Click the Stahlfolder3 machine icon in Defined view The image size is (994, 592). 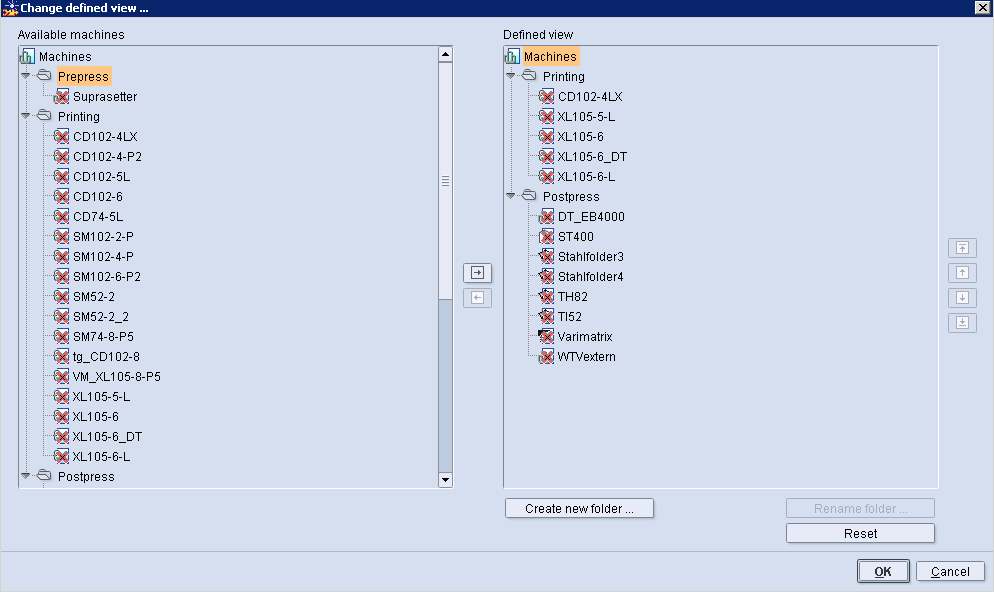(545, 256)
